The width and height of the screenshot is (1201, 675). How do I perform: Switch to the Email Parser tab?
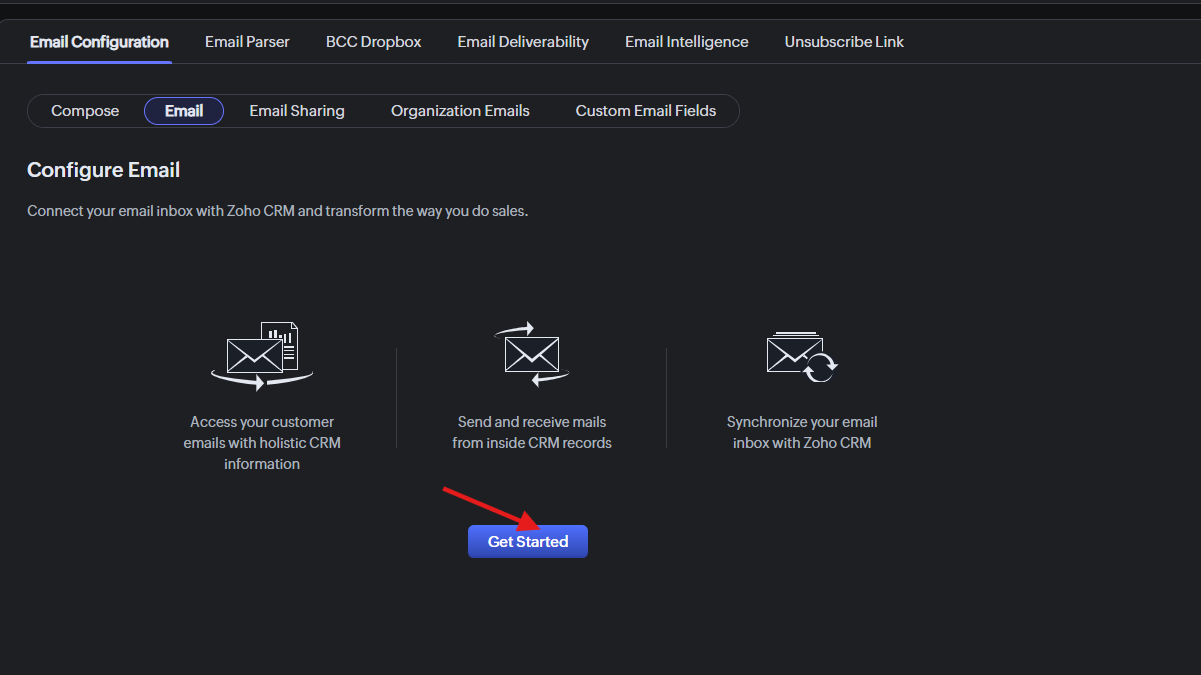[x=247, y=42]
